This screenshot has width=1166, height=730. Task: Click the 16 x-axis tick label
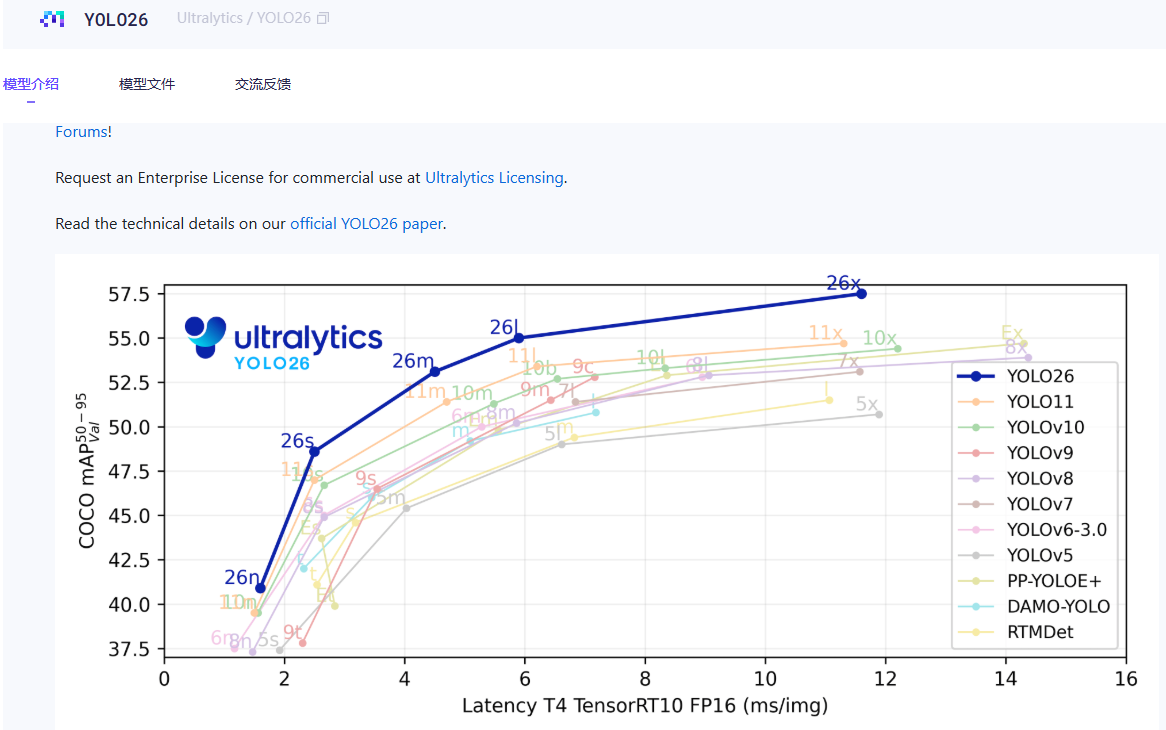click(x=1126, y=679)
